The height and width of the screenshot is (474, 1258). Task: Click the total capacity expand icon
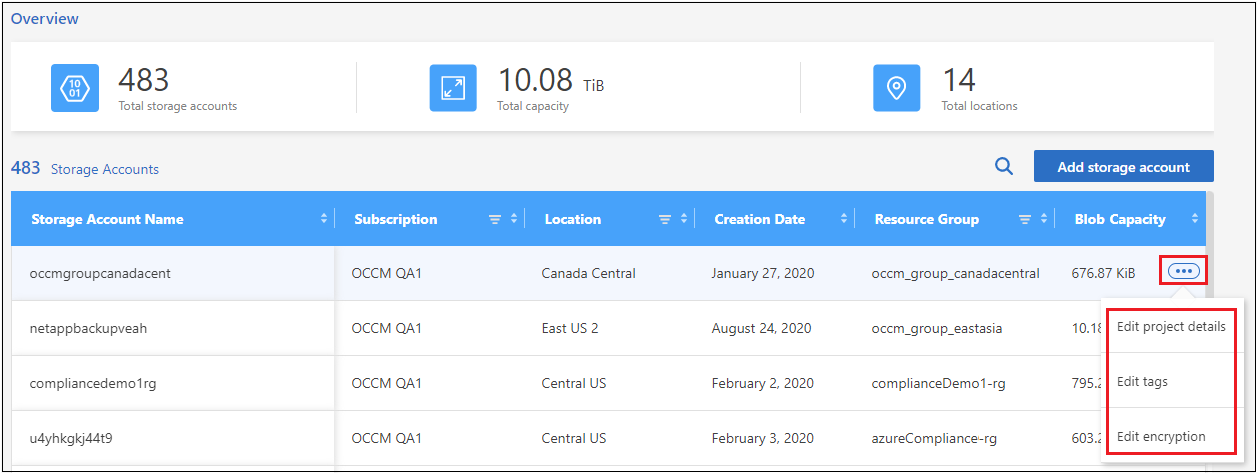click(453, 88)
